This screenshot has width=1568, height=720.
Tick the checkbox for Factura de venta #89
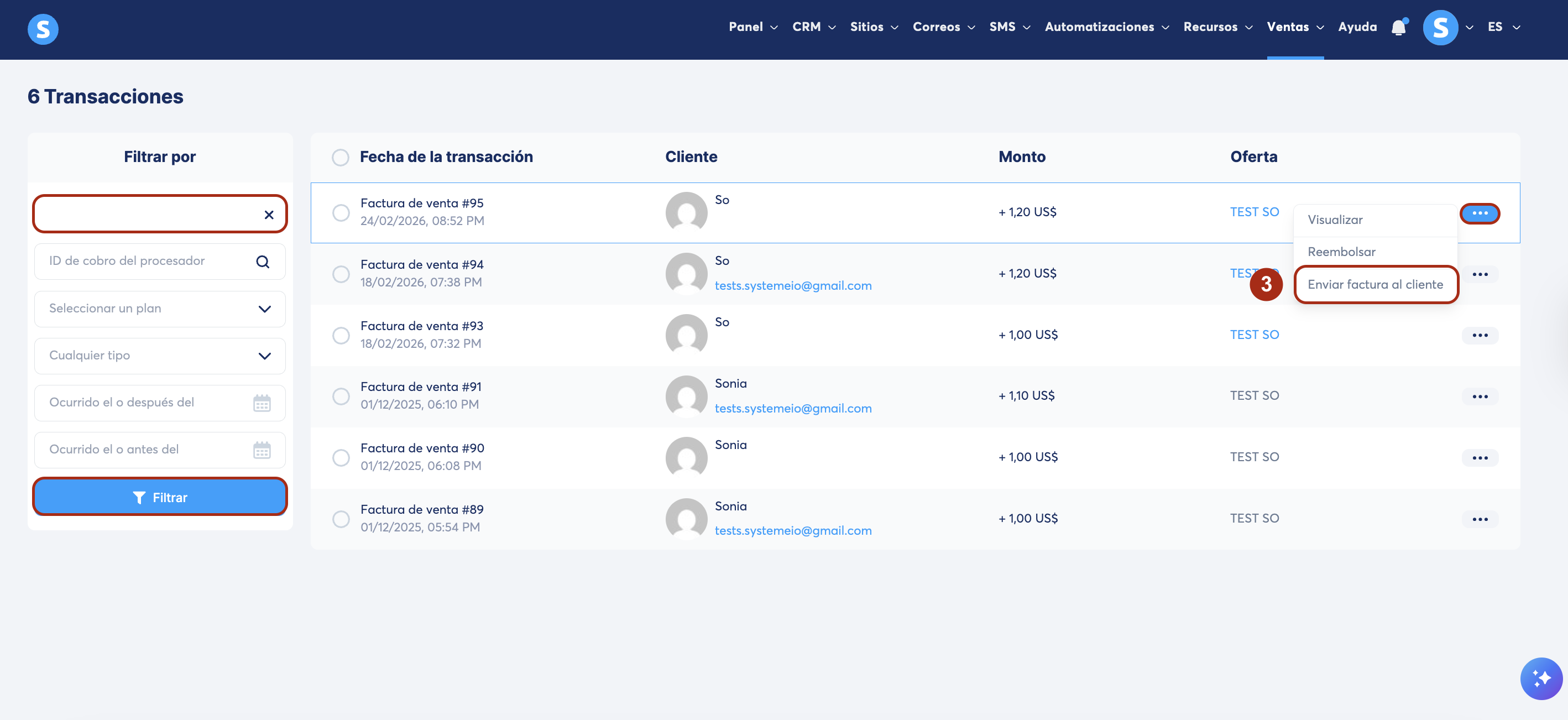click(341, 519)
